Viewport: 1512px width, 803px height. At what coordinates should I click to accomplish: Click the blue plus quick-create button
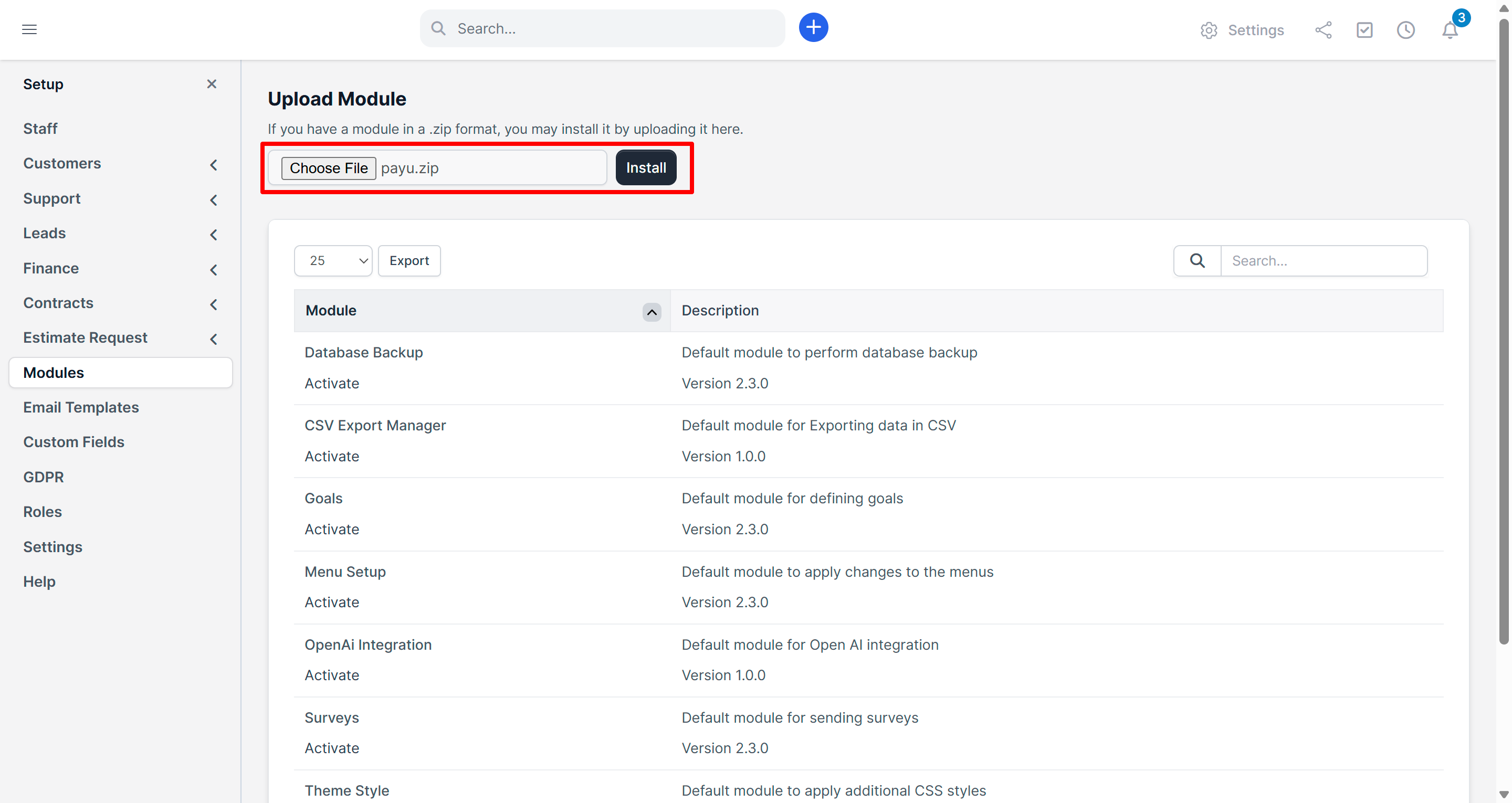tap(813, 28)
